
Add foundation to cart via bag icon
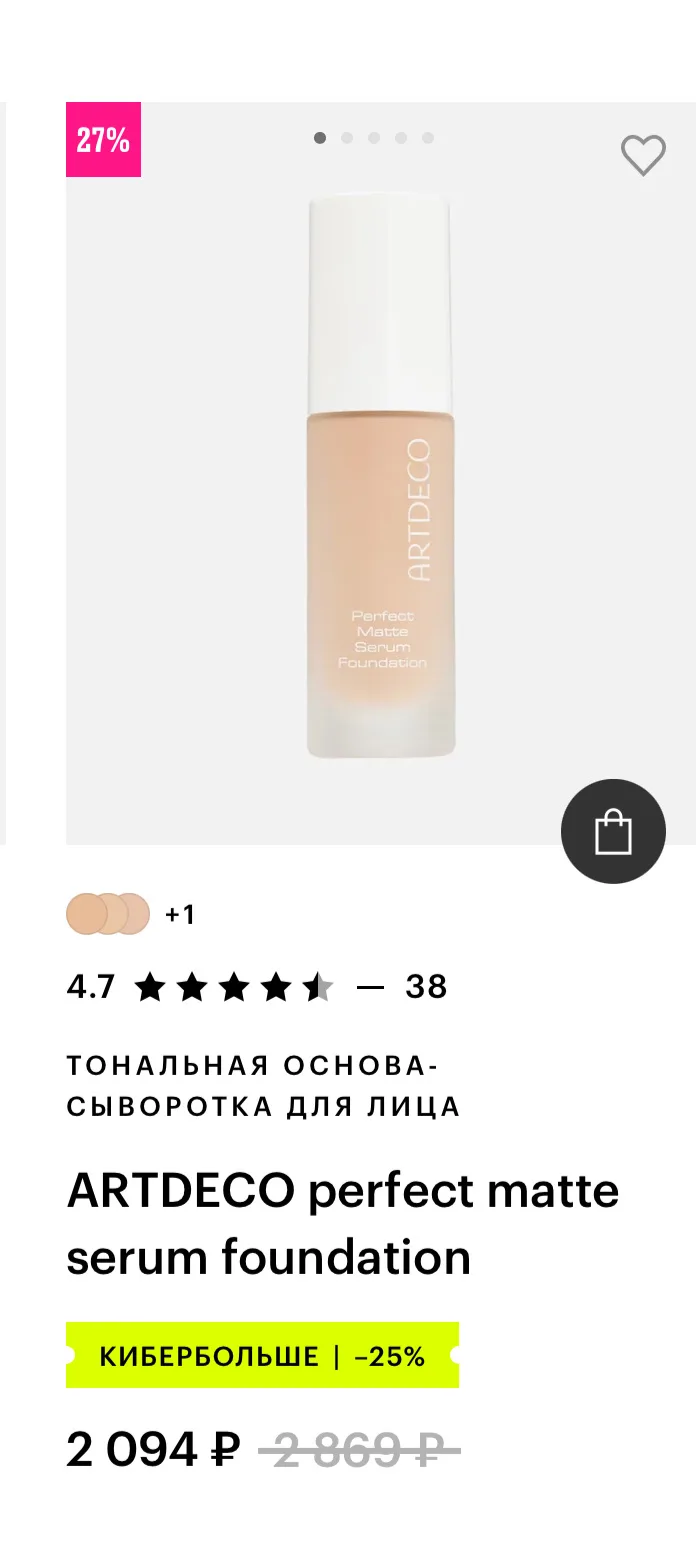[x=613, y=831]
